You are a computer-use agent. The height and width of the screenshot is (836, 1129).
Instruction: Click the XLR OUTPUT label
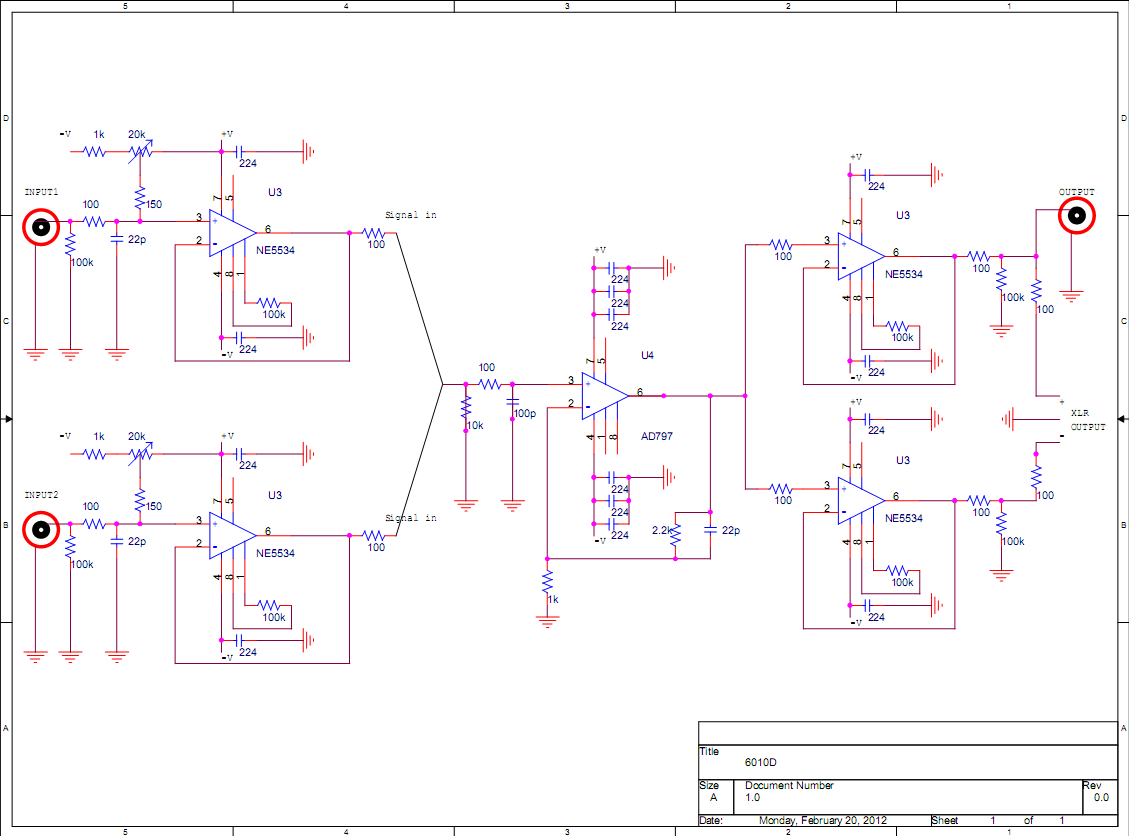pyautogui.click(x=1087, y=420)
